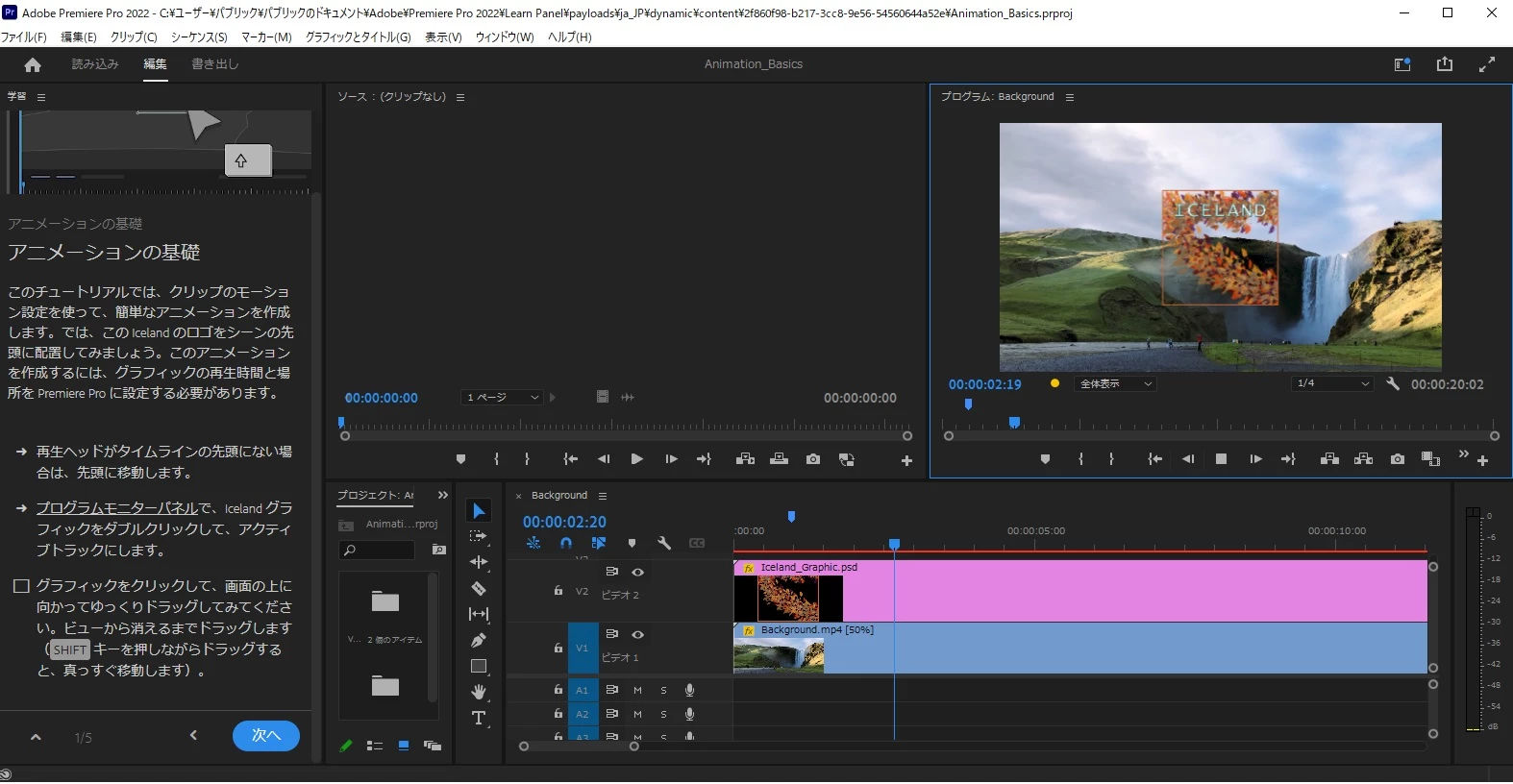The image size is (1513, 784).
Task: Click the Home icon
Action: coord(33,64)
